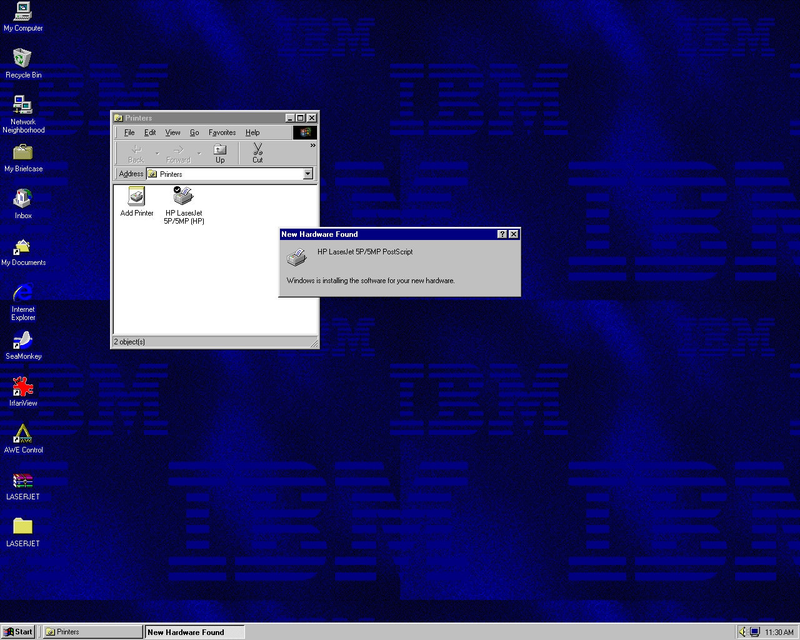This screenshot has width=800, height=640.
Task: Click the Forward toolbar button in Printers
Action: [178, 153]
